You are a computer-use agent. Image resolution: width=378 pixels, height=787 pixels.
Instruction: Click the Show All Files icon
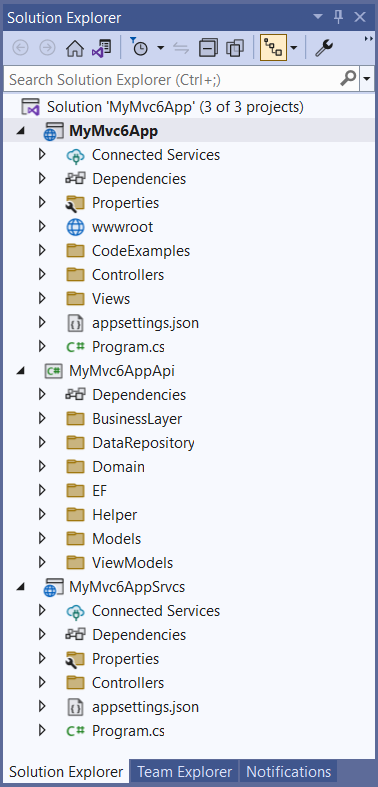point(234,48)
